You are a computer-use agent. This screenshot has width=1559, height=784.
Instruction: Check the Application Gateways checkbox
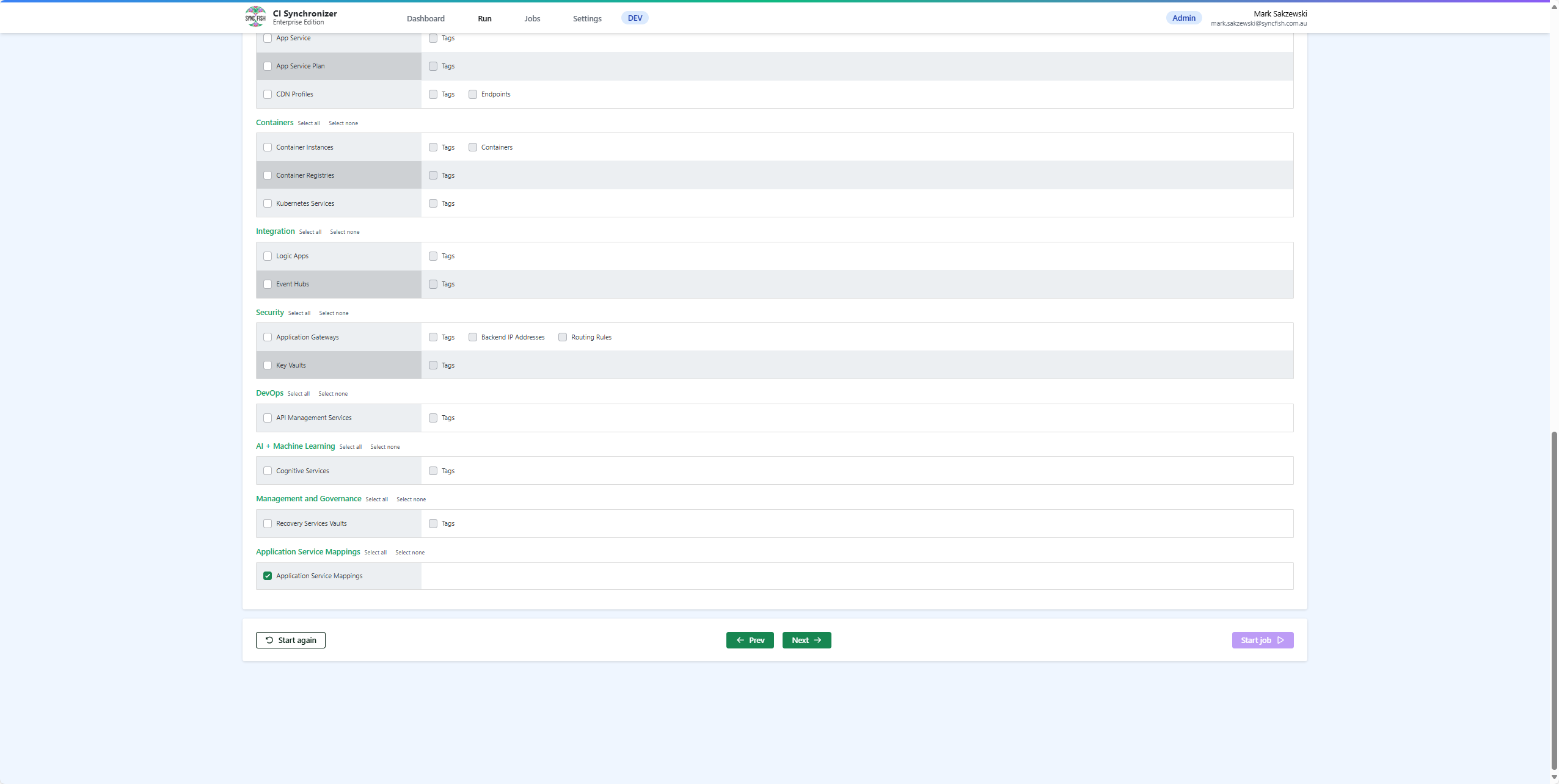(268, 338)
